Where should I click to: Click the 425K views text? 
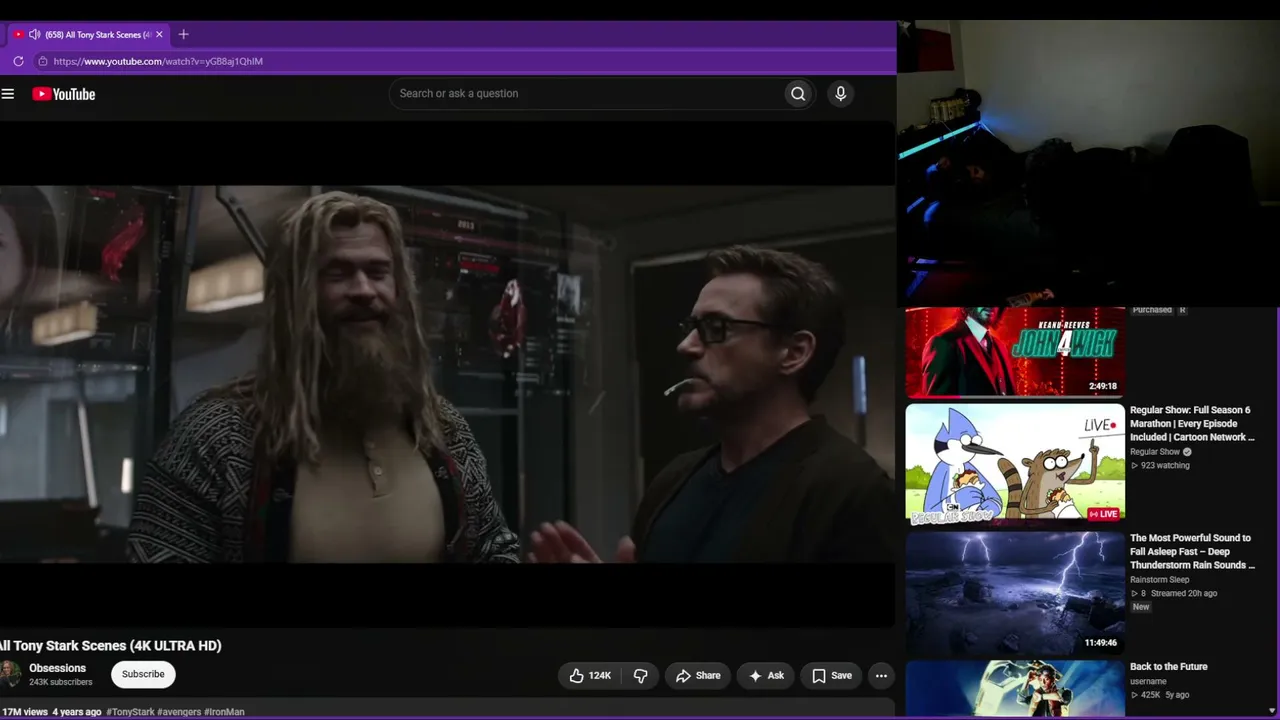coord(1151,695)
